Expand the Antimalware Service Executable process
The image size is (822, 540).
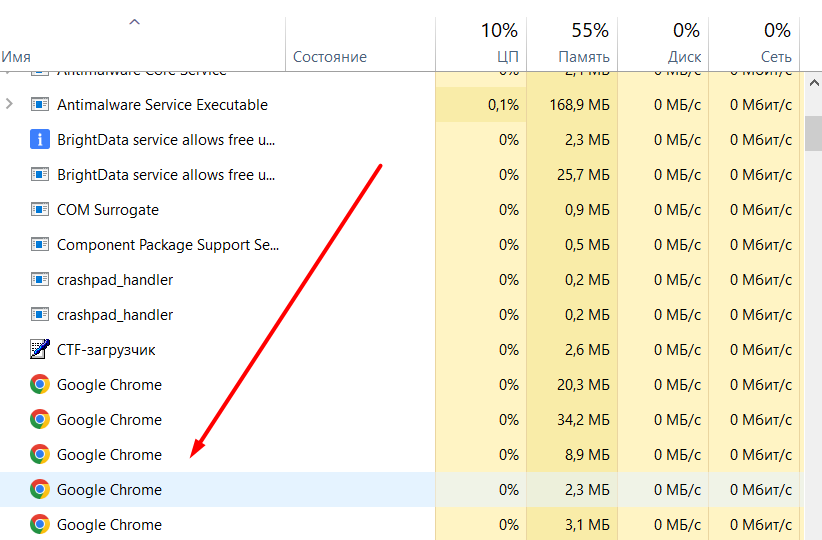pos(10,104)
